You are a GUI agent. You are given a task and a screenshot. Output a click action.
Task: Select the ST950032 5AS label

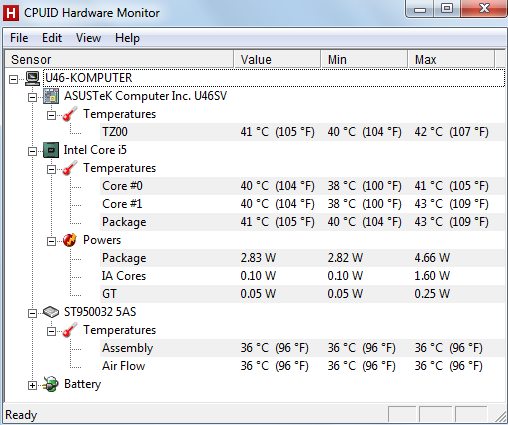coord(100,312)
